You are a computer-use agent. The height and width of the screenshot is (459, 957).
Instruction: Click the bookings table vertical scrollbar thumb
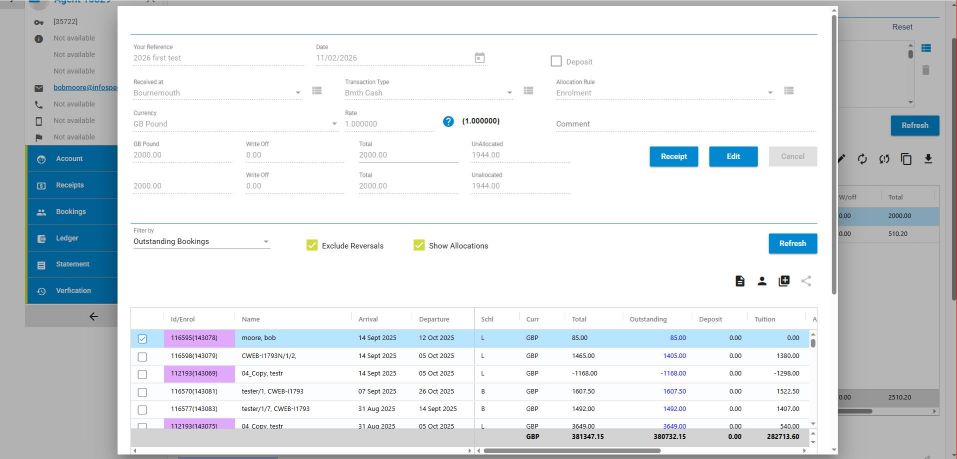coord(813,342)
